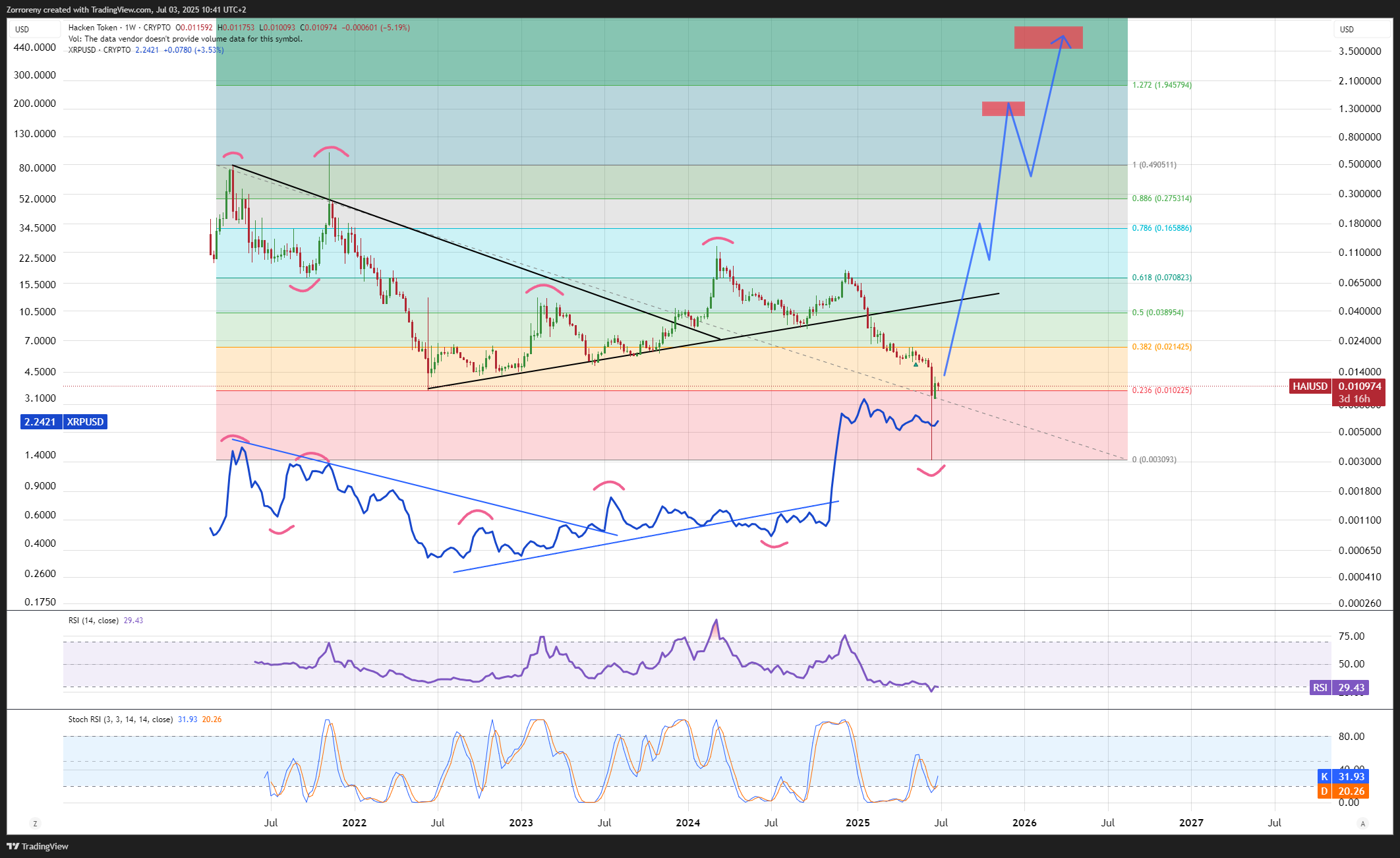The image size is (1400, 858).
Task: Click the red HAIUSD axis label
Action: 1310,386
